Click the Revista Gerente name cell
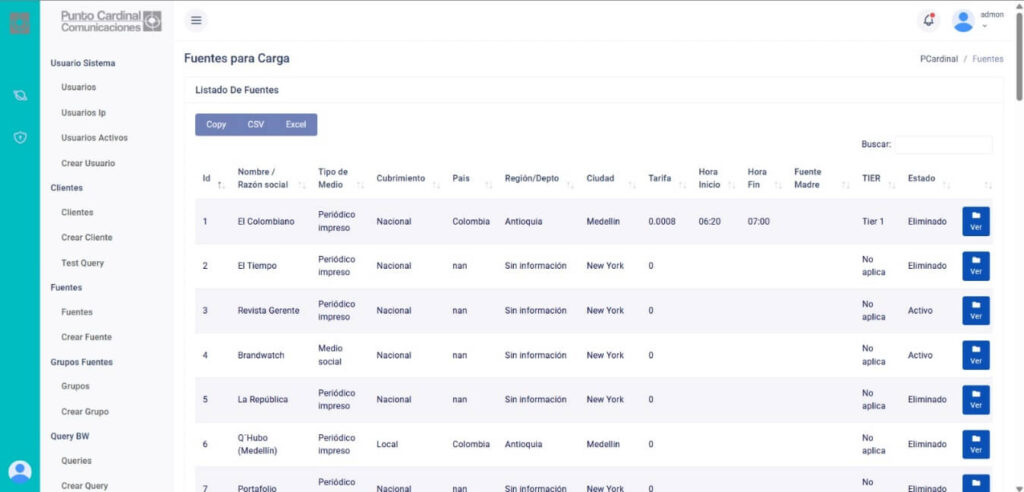Screen dimensions: 1024x492 coord(268,310)
